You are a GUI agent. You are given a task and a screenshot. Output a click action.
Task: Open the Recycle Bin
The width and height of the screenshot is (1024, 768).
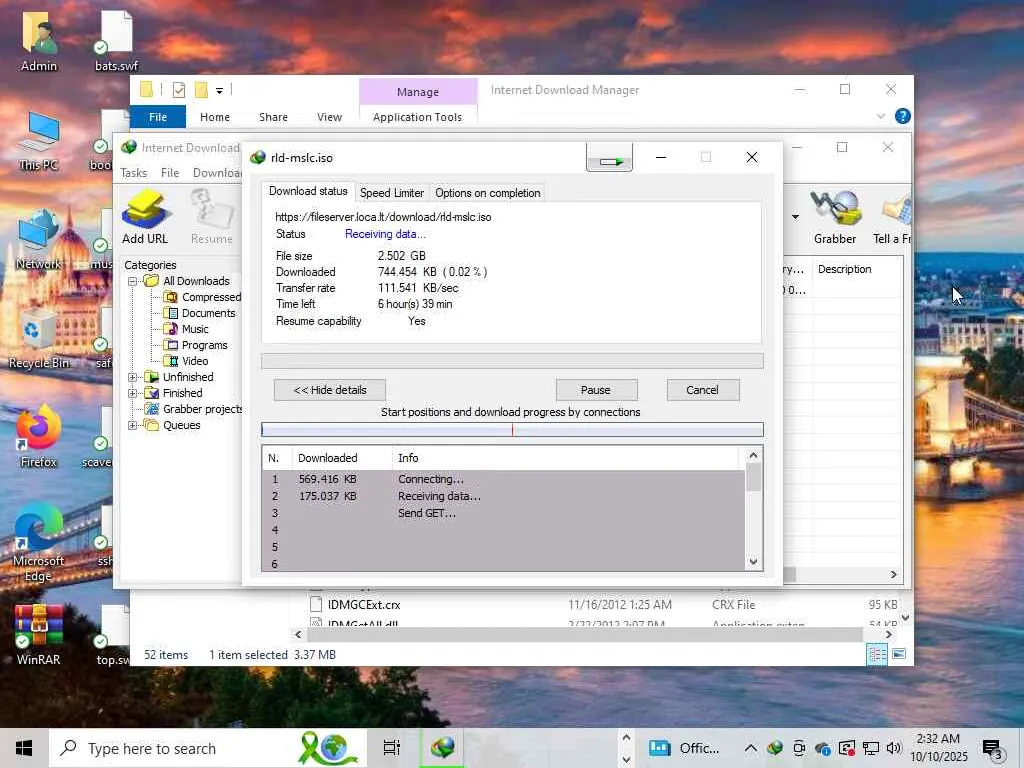point(39,338)
